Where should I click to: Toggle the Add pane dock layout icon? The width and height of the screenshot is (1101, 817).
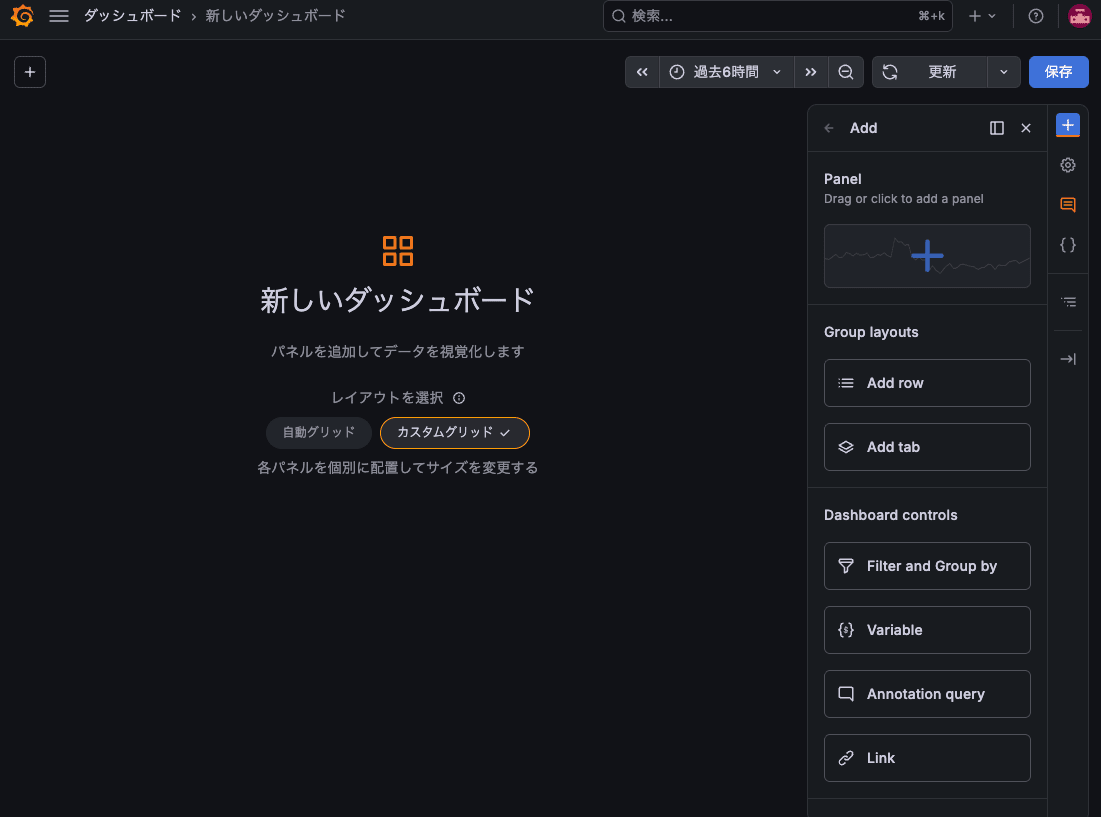tap(996, 128)
